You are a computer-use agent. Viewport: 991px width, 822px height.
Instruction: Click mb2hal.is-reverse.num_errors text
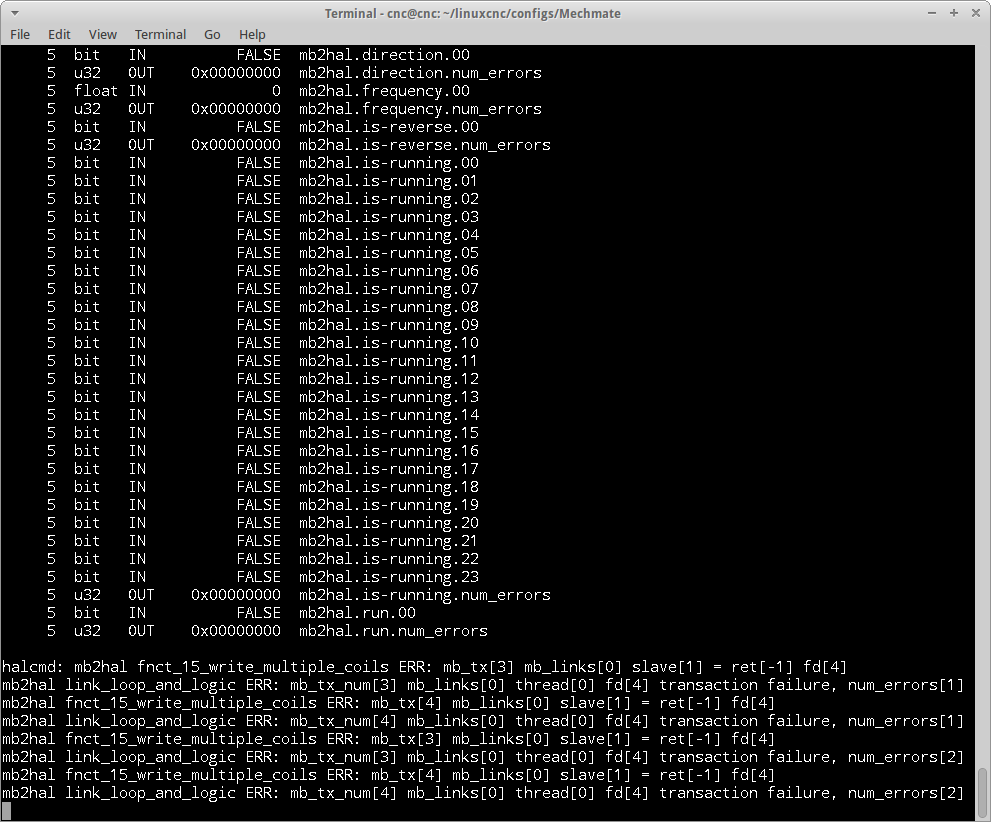click(x=425, y=145)
